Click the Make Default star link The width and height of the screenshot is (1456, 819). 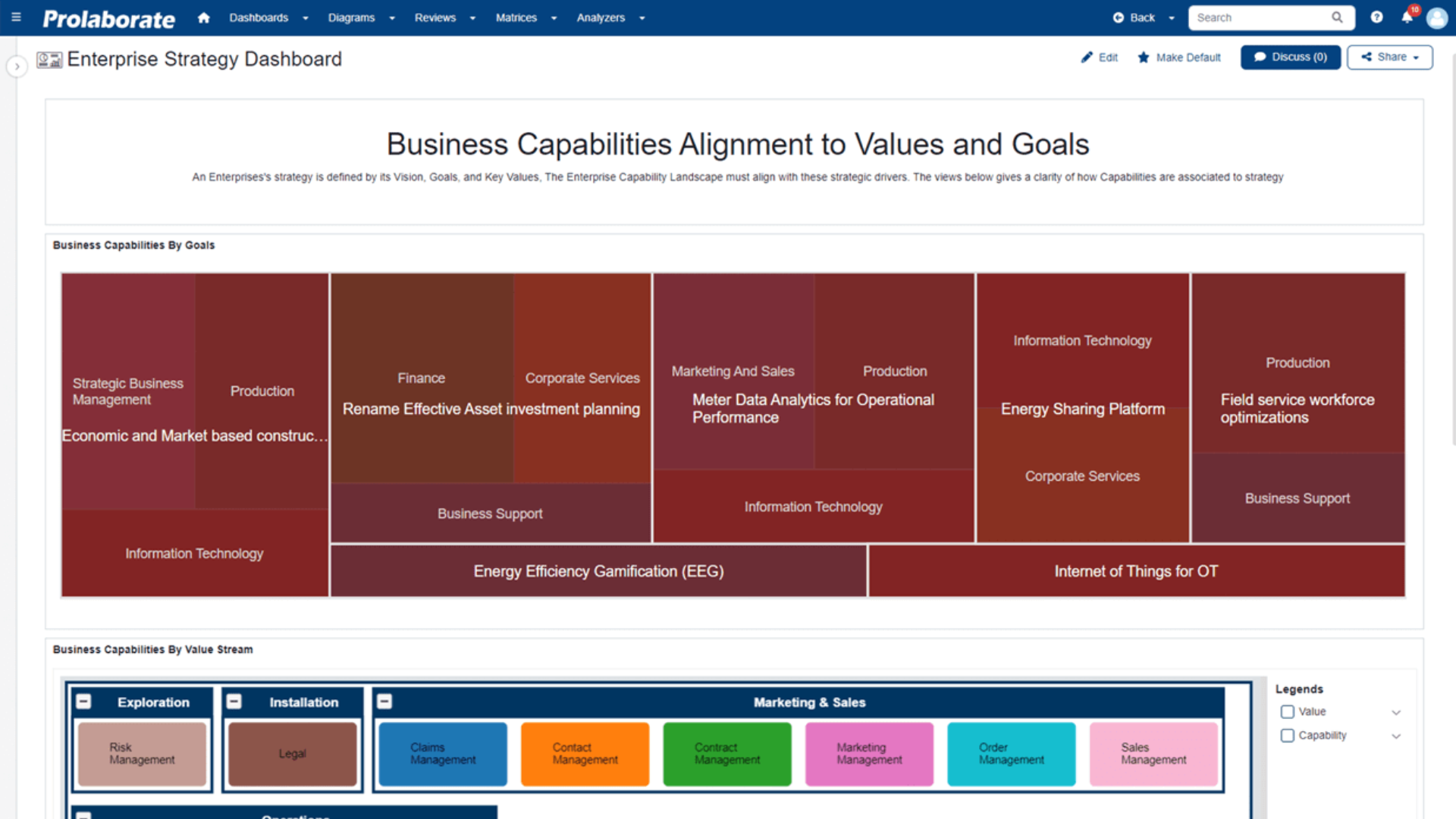click(1178, 57)
